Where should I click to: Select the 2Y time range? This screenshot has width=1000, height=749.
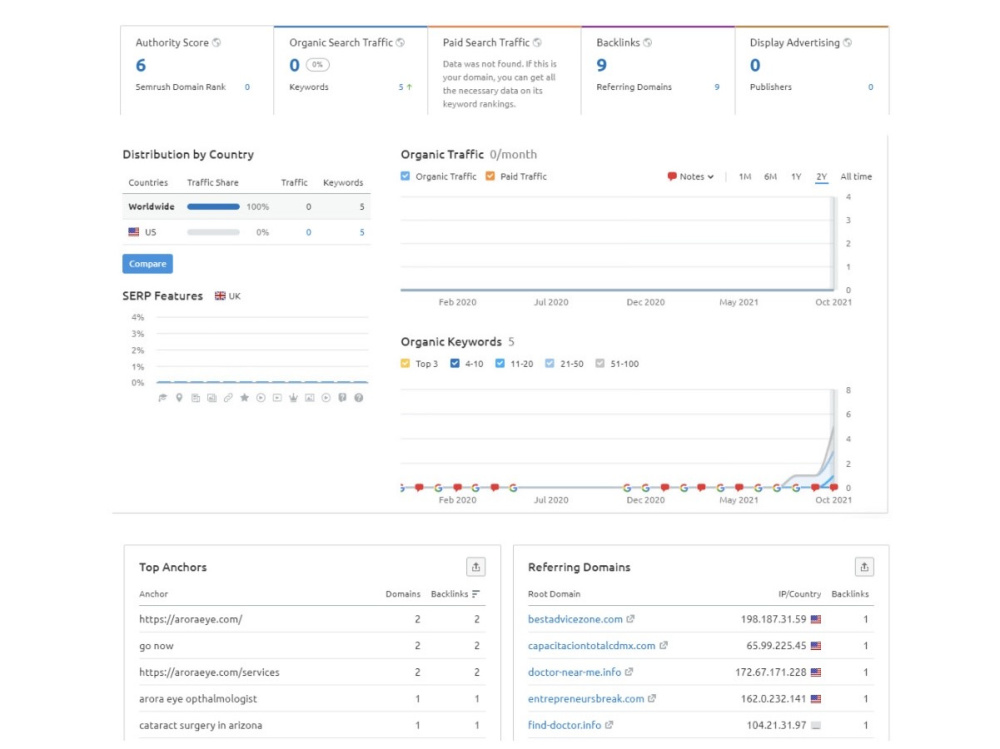pyautogui.click(x=821, y=177)
